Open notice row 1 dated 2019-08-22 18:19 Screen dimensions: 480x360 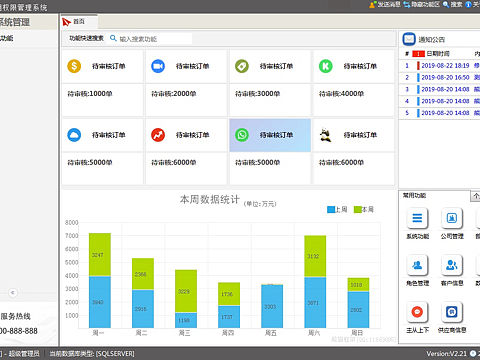click(x=440, y=66)
